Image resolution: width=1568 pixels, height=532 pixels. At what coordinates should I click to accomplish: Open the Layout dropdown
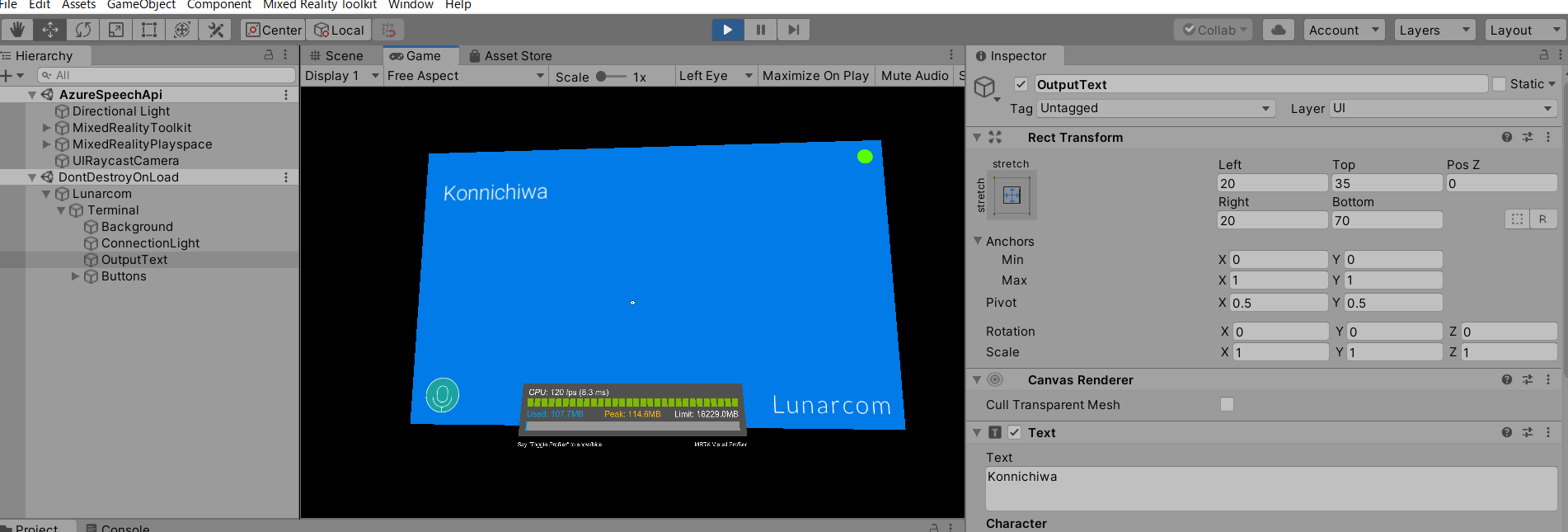coord(1525,30)
